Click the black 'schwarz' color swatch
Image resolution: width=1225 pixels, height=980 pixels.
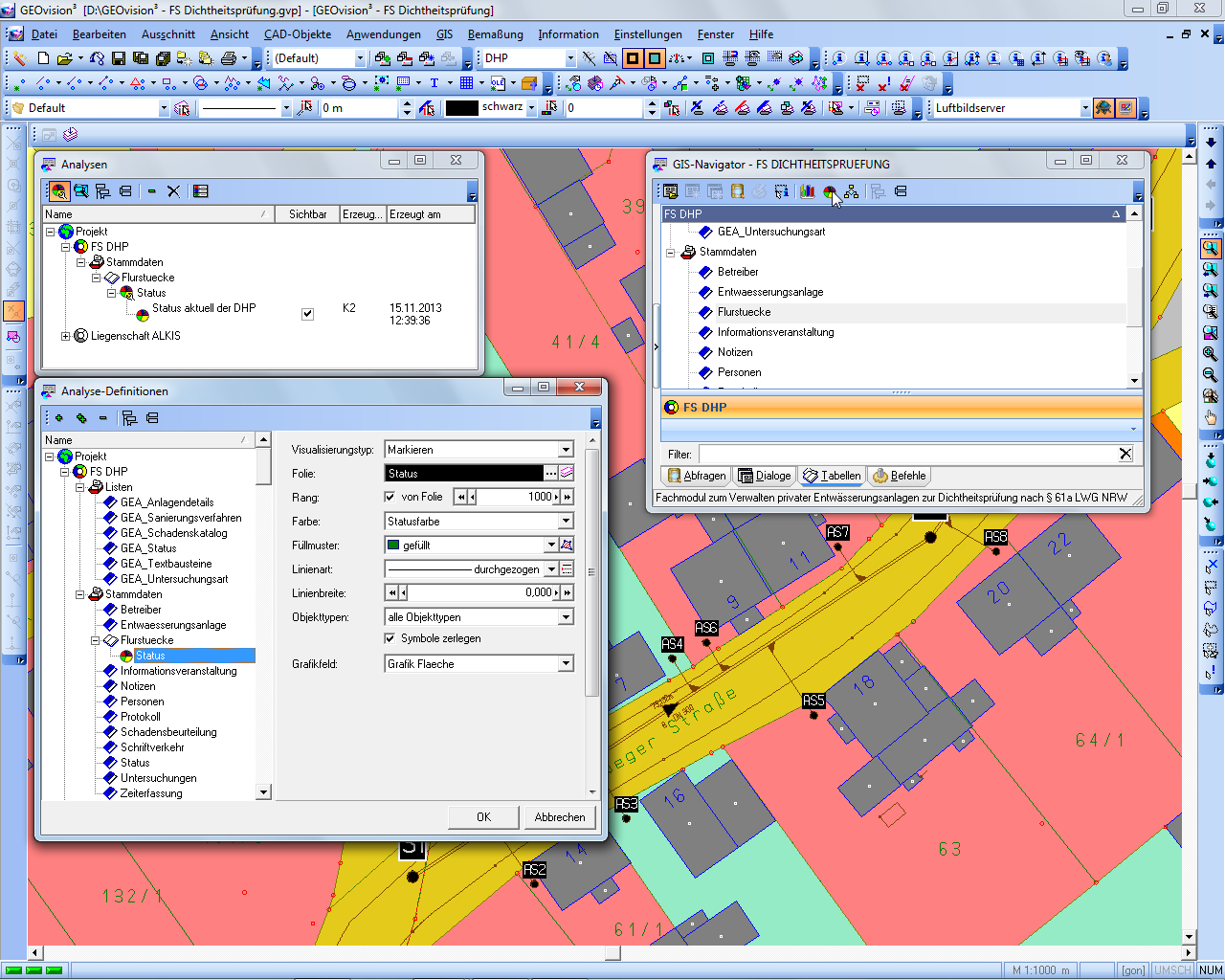point(461,108)
